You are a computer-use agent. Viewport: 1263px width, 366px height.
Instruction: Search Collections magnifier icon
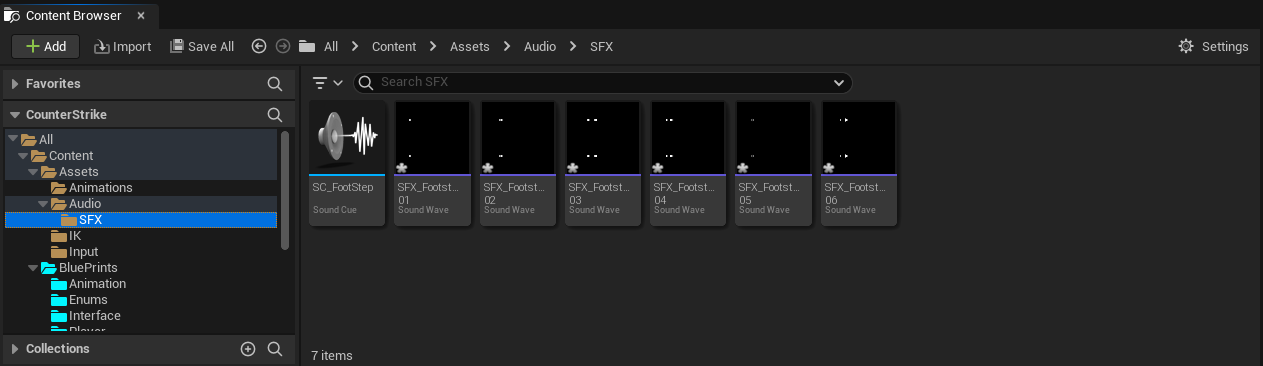275,349
